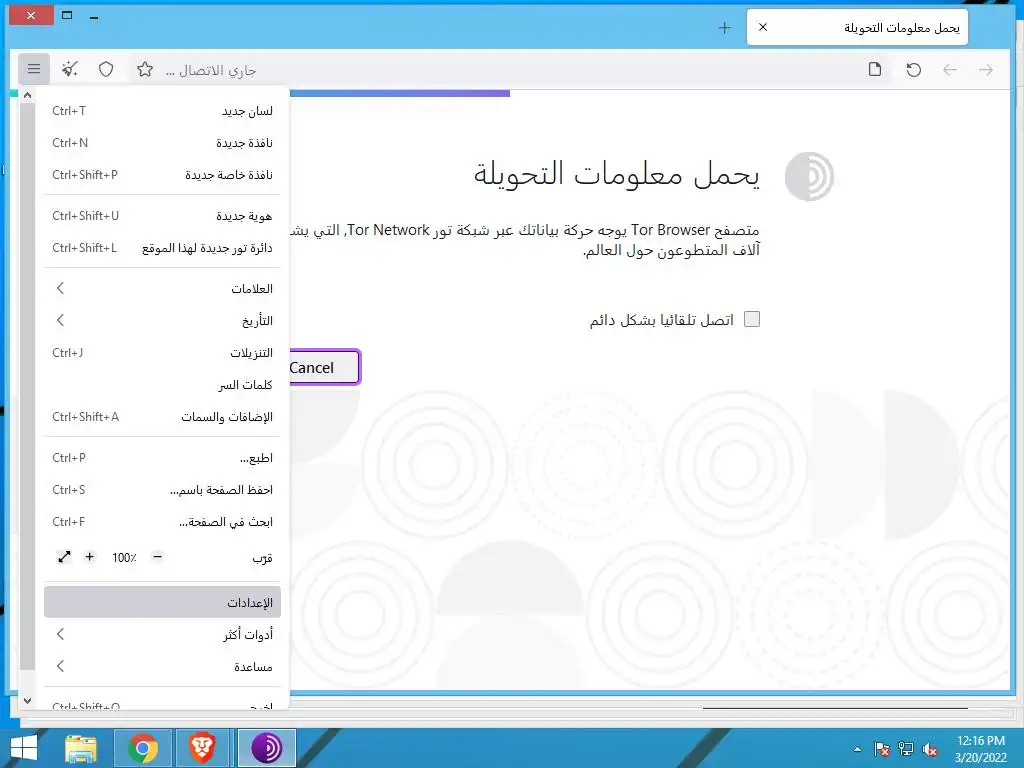Go back with the left arrow
Screen dimensions: 1024x768
[950, 69]
